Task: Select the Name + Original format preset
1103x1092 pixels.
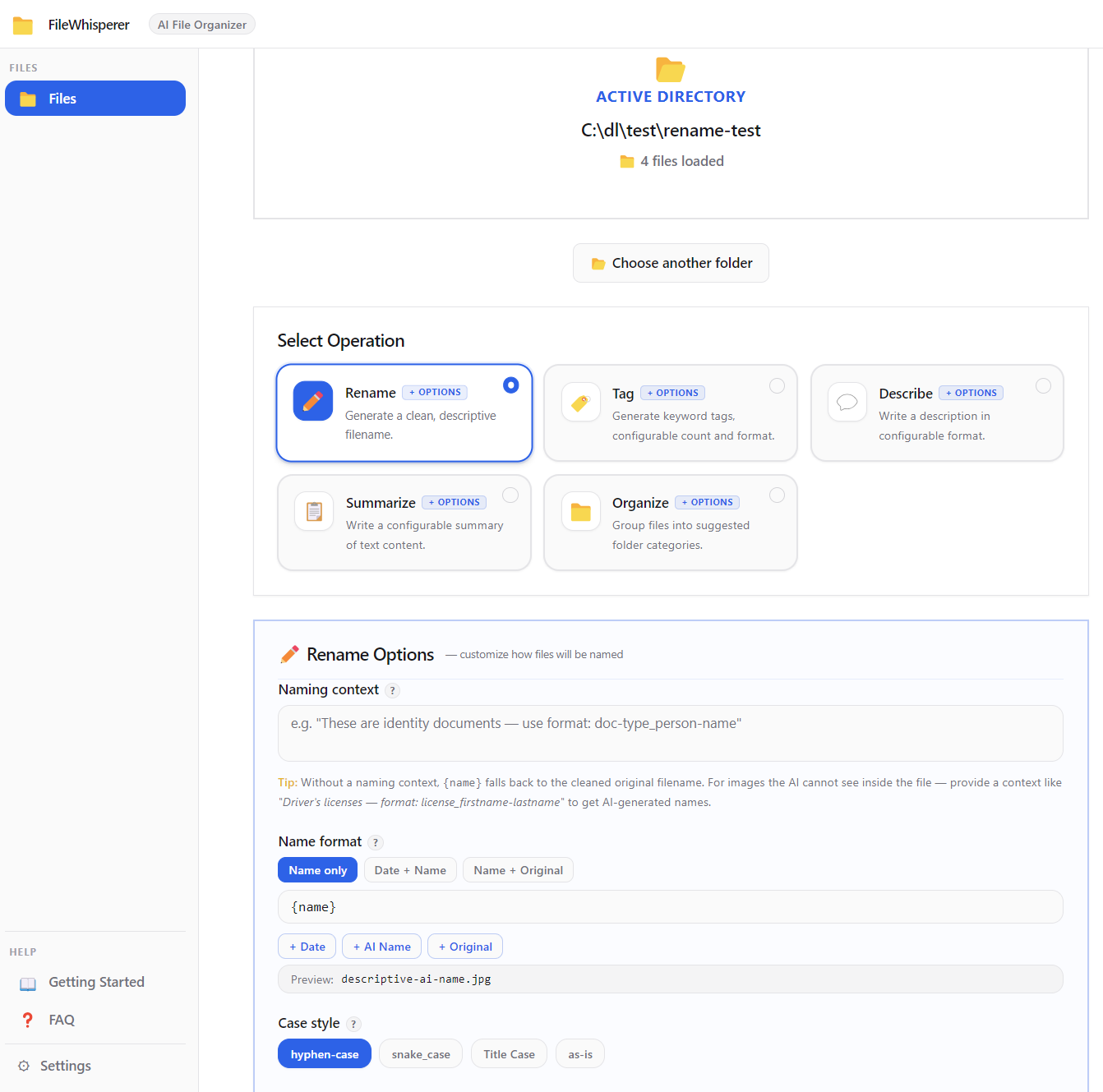Action: tap(518, 871)
